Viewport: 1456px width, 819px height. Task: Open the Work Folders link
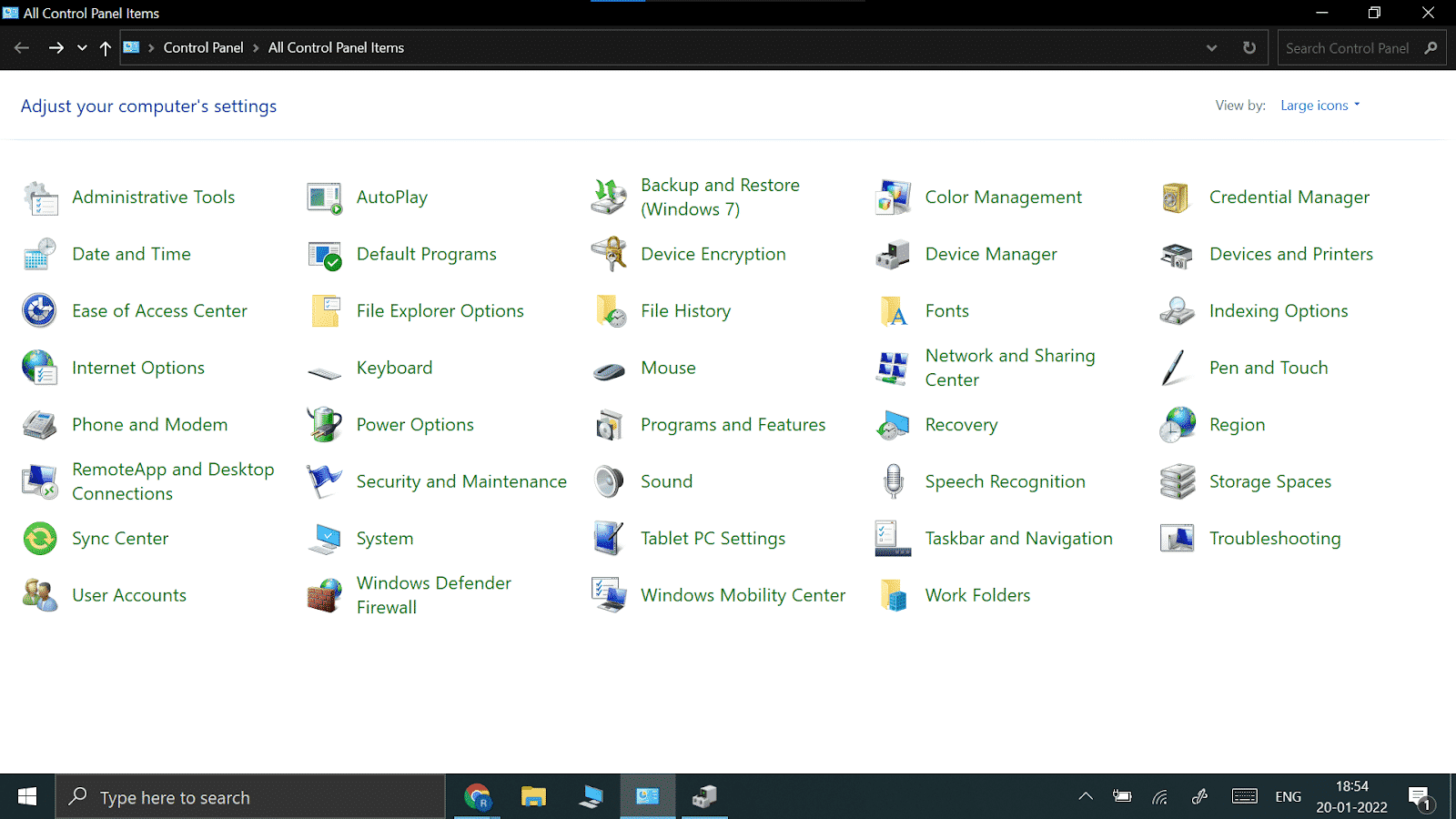[x=977, y=595]
